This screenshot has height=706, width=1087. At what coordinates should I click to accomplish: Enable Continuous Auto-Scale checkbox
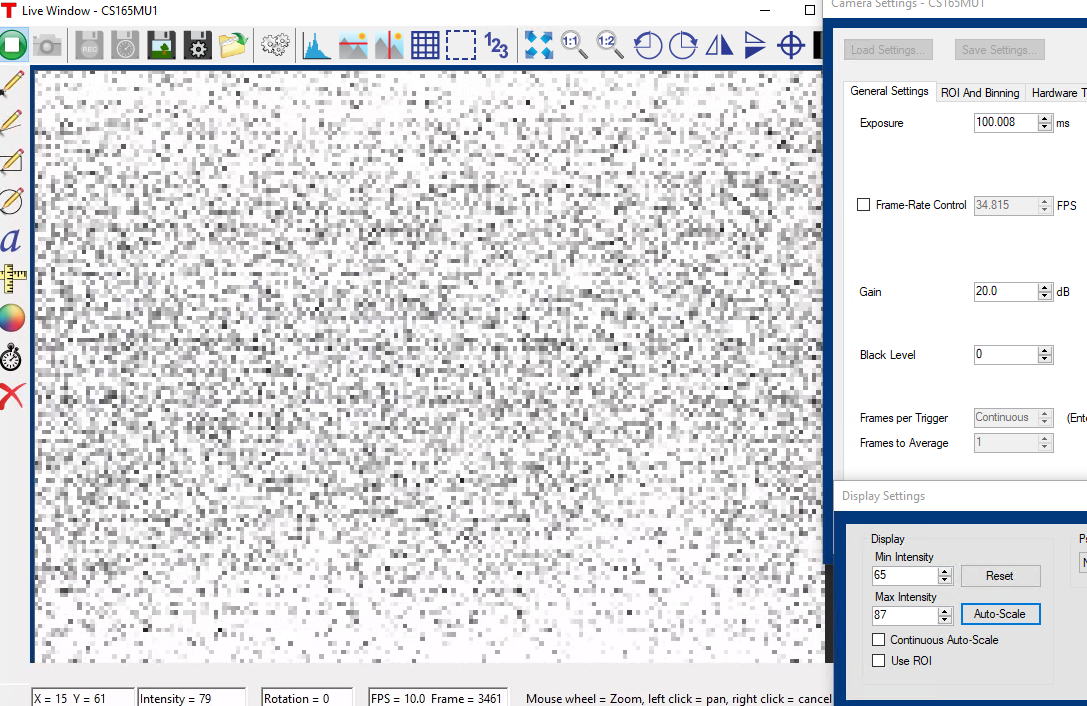pos(878,639)
